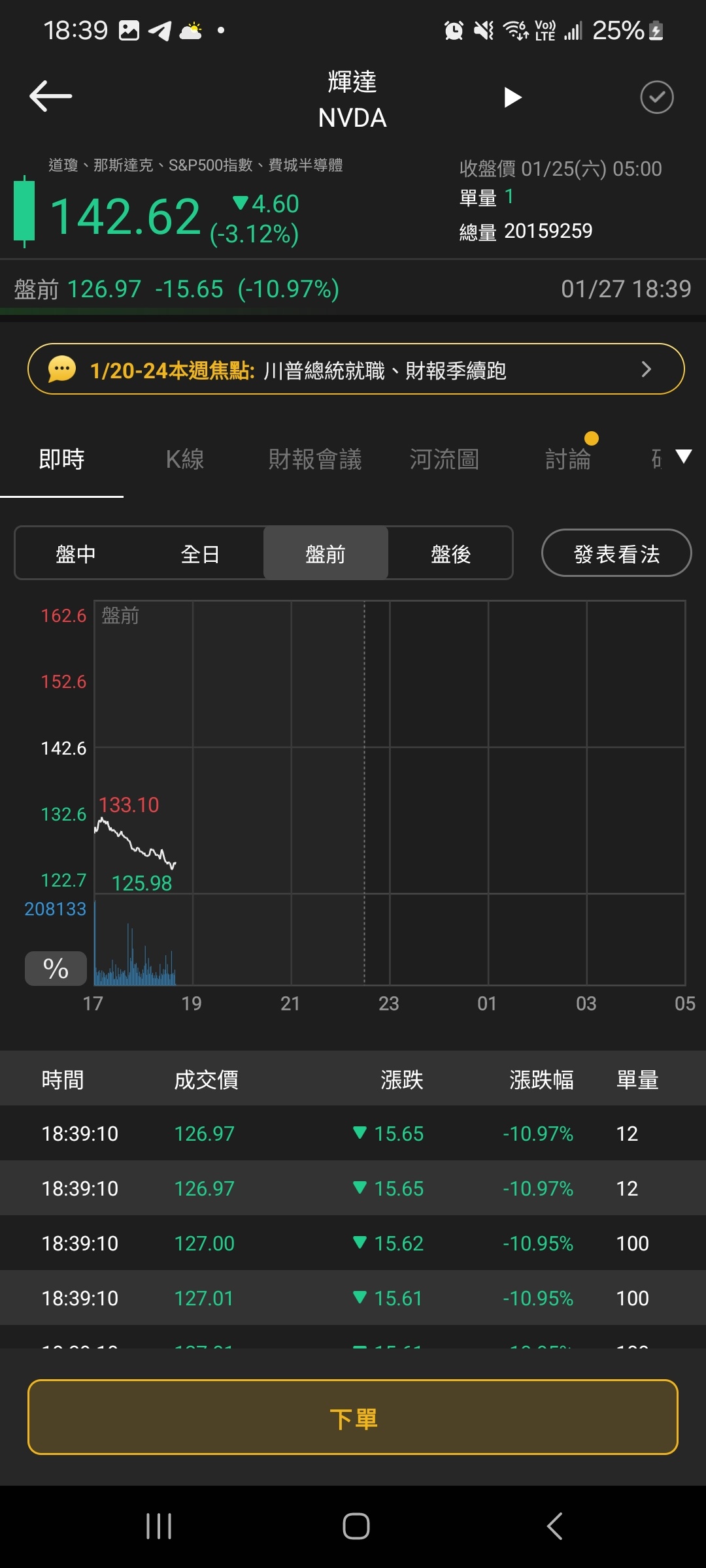
Task: Tap the index tags line 道瓊、那斯達克
Action: 195,165
